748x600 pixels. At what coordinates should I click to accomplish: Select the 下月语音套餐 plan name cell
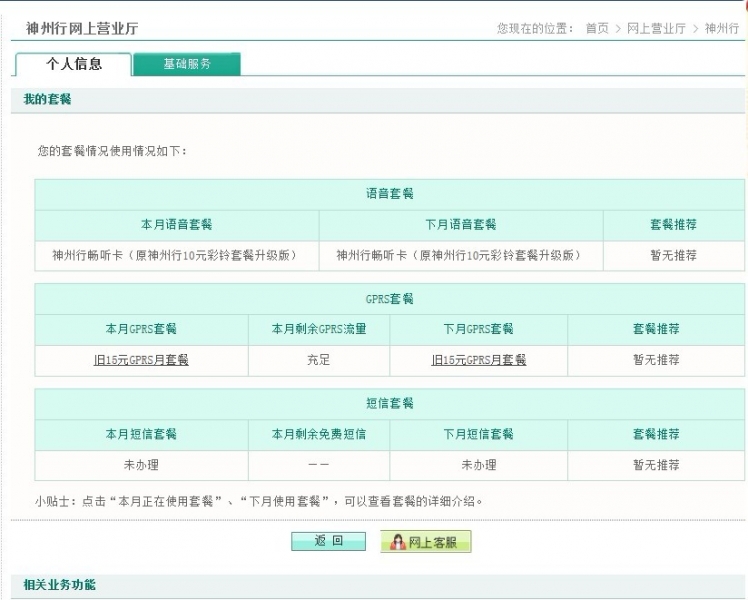click(460, 255)
